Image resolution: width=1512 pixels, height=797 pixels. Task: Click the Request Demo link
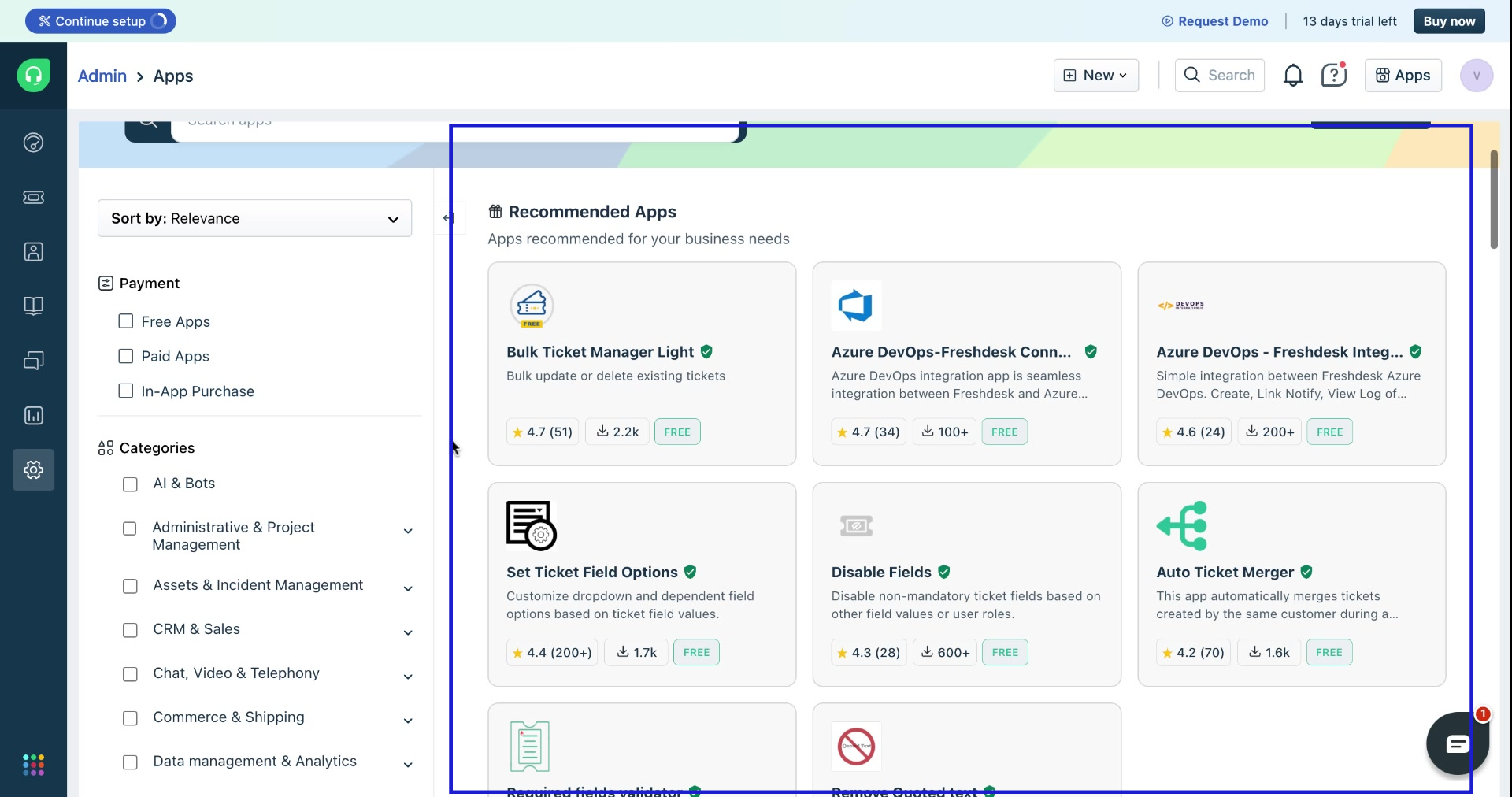tap(1215, 21)
